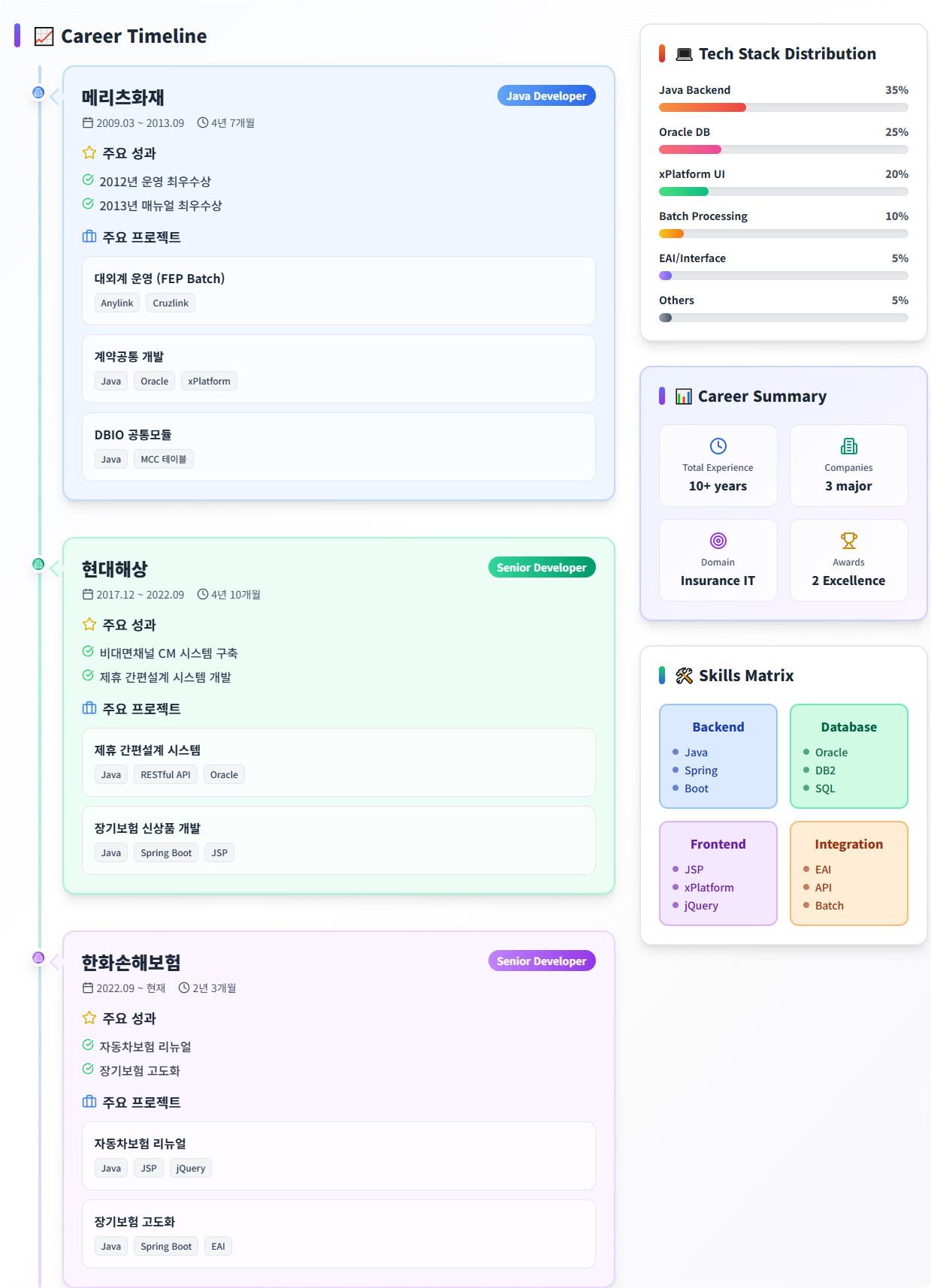Click the '10+ years' value
The width and height of the screenshot is (931, 1288).
pos(718,486)
